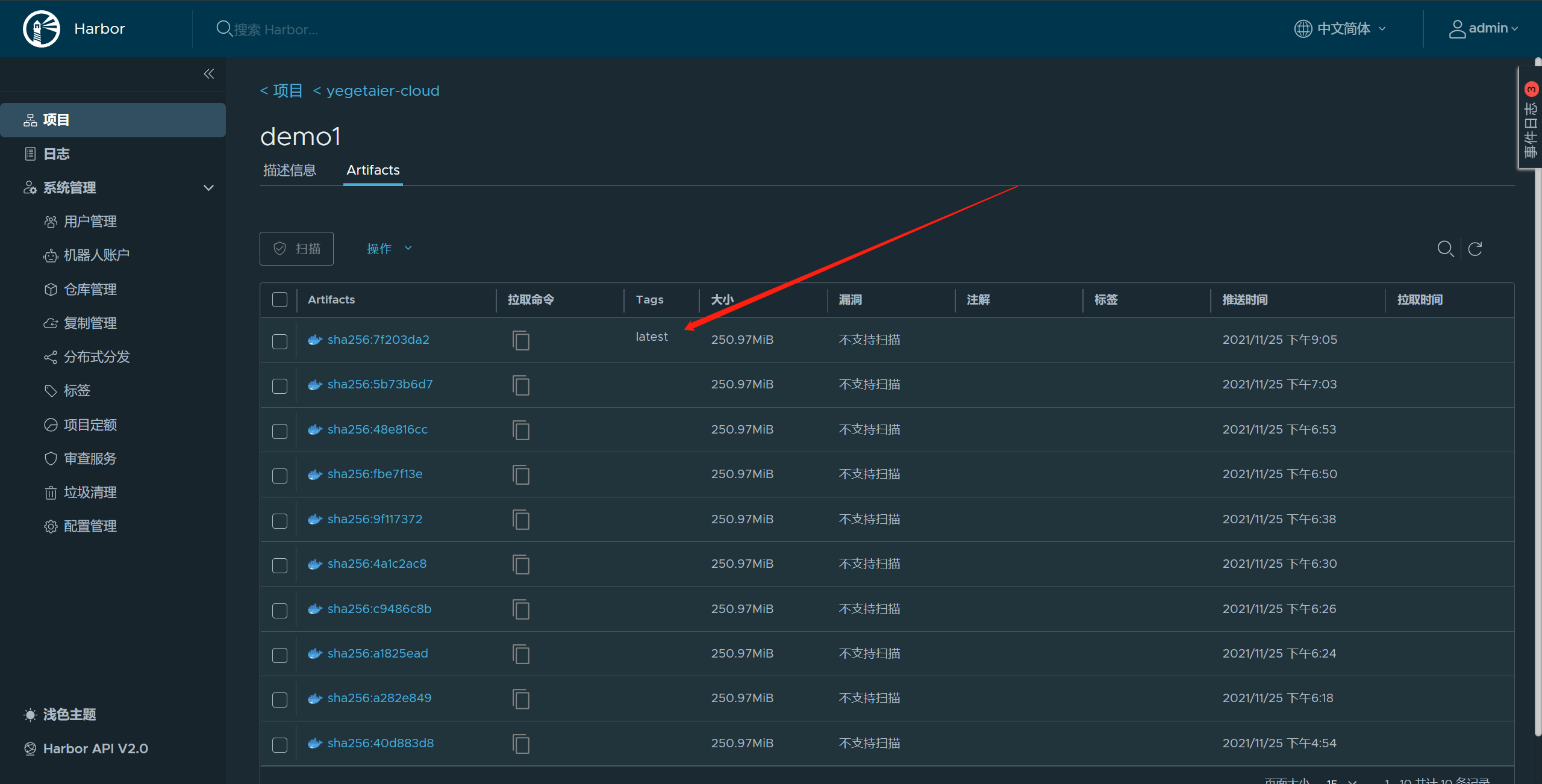Open Harbor API V2.0 link
This screenshot has width=1542, height=784.
click(96, 748)
